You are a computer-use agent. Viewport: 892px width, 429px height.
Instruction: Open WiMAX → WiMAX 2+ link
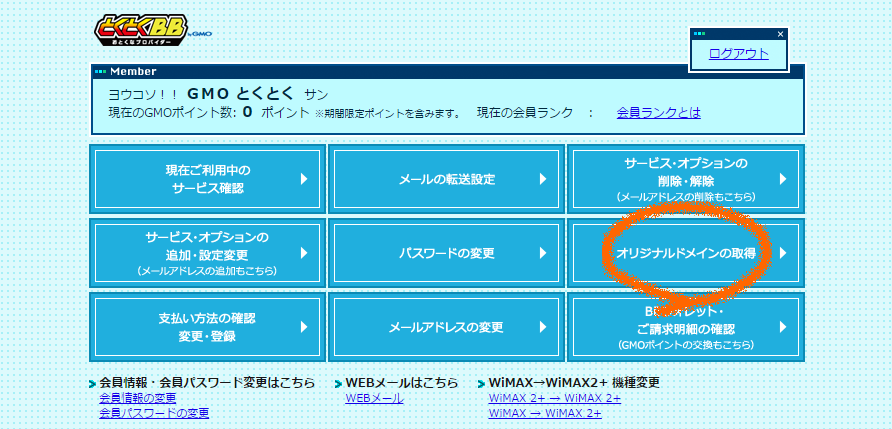tap(544, 412)
